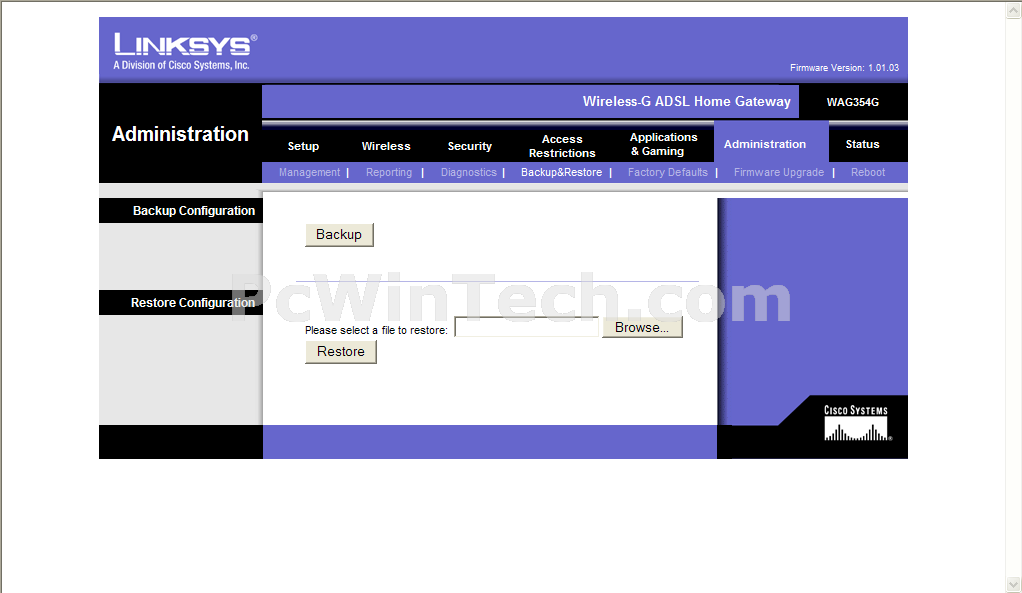Click the Restore Configuration heading
This screenshot has height=593, width=1022.
click(x=193, y=302)
